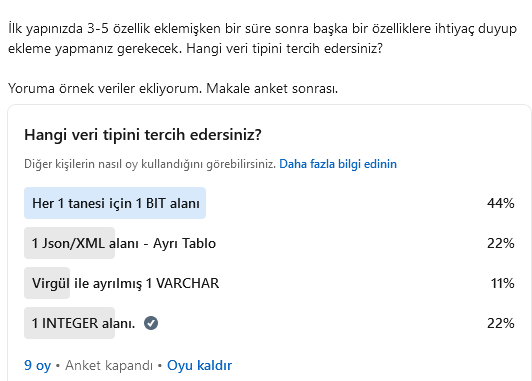
Task: Open the 'Daha fazla bilgi edinin' link
Action: (338, 164)
